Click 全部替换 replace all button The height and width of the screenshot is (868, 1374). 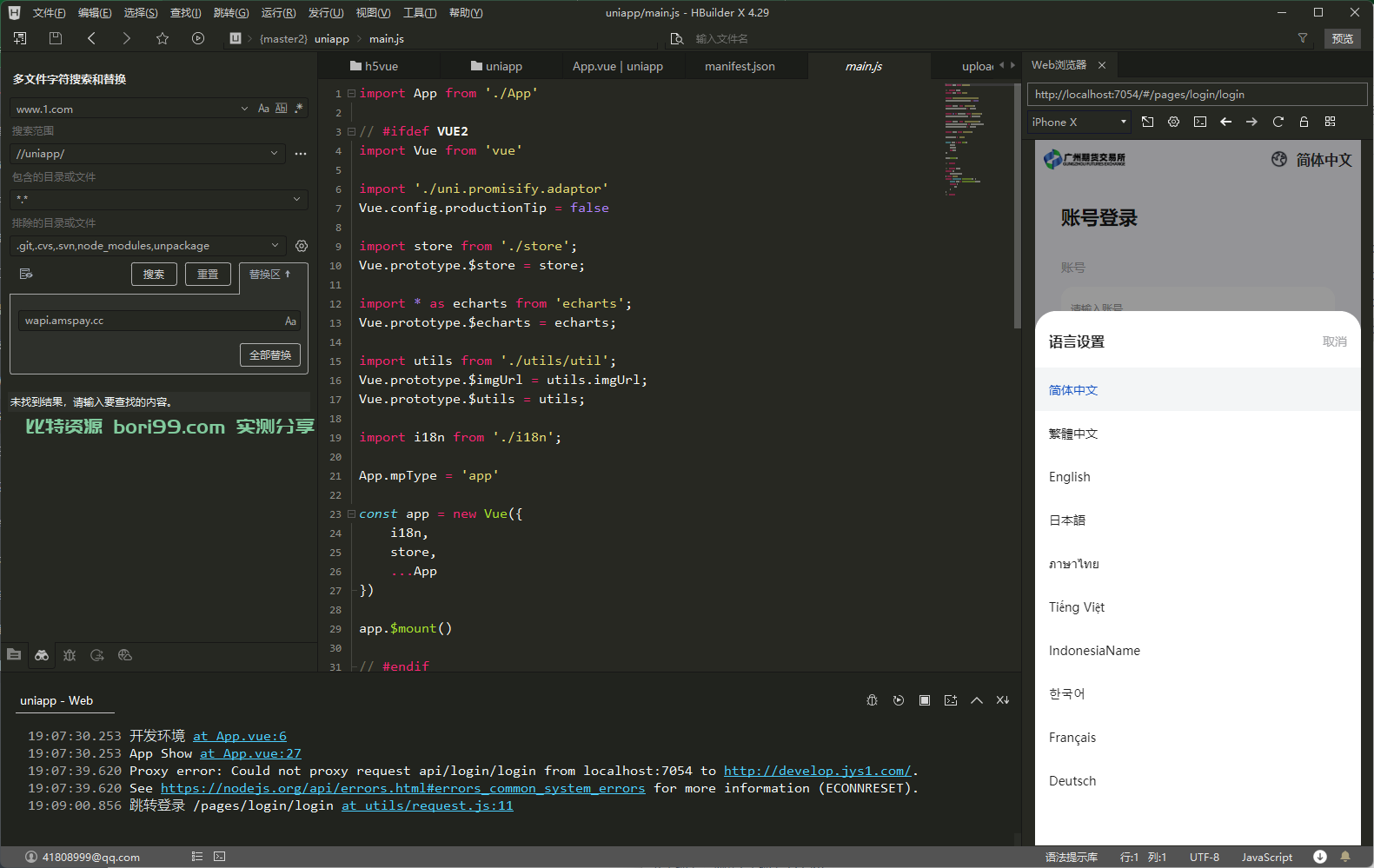coord(270,355)
